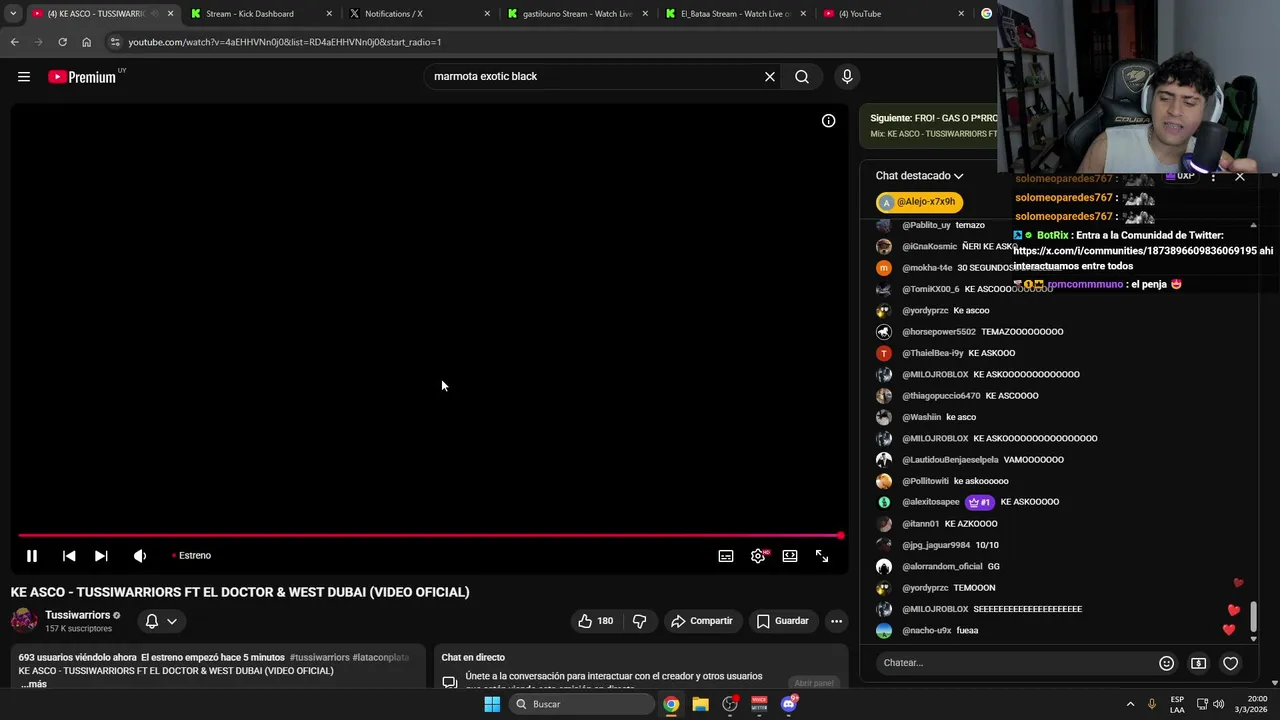Mute the video volume speaker icon
Viewport: 1280px width, 720px height.
pos(140,556)
